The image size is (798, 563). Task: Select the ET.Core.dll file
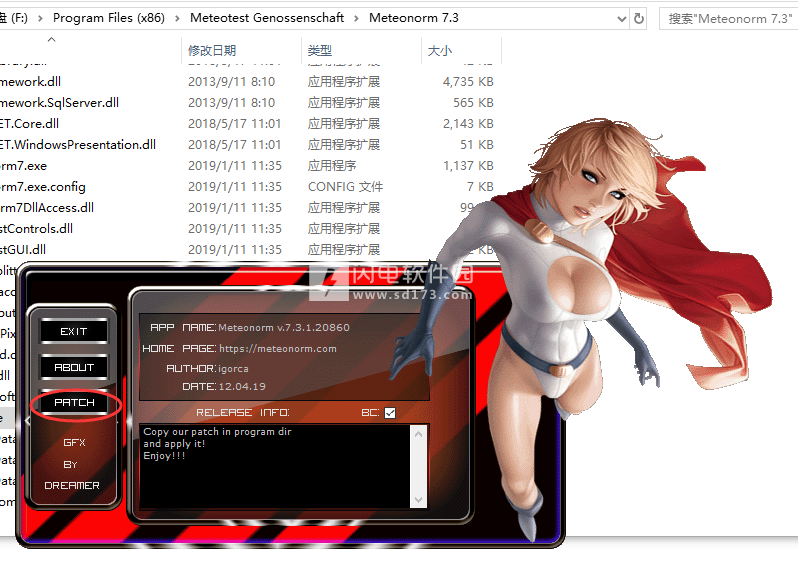30,124
